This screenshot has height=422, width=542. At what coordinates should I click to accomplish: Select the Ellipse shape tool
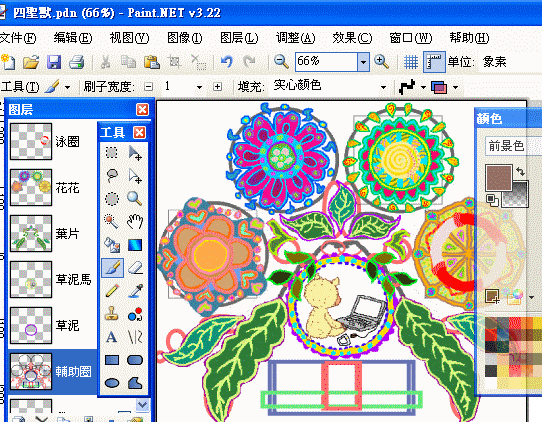coord(112,383)
